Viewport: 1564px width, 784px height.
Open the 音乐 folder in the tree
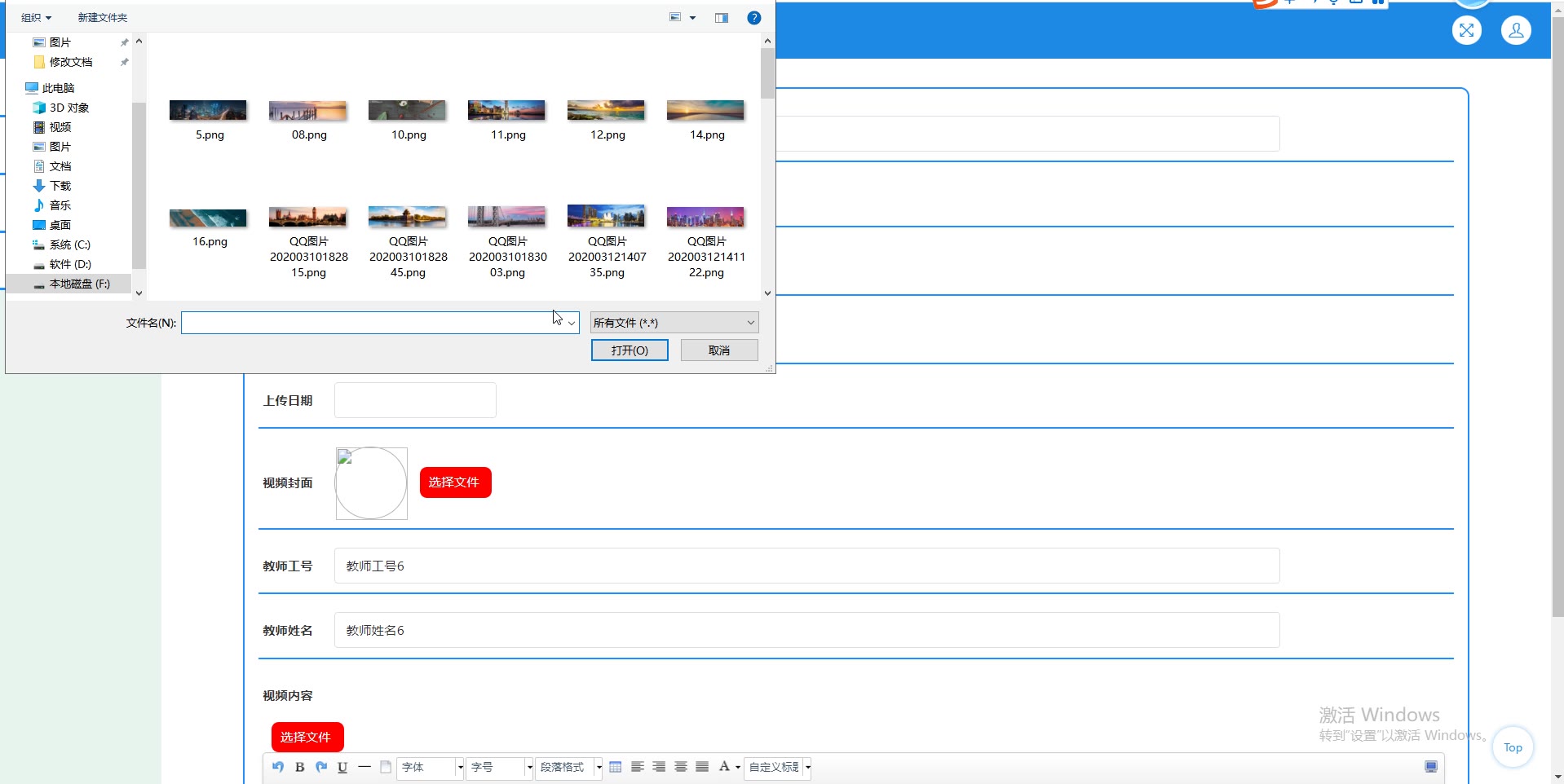[60, 205]
